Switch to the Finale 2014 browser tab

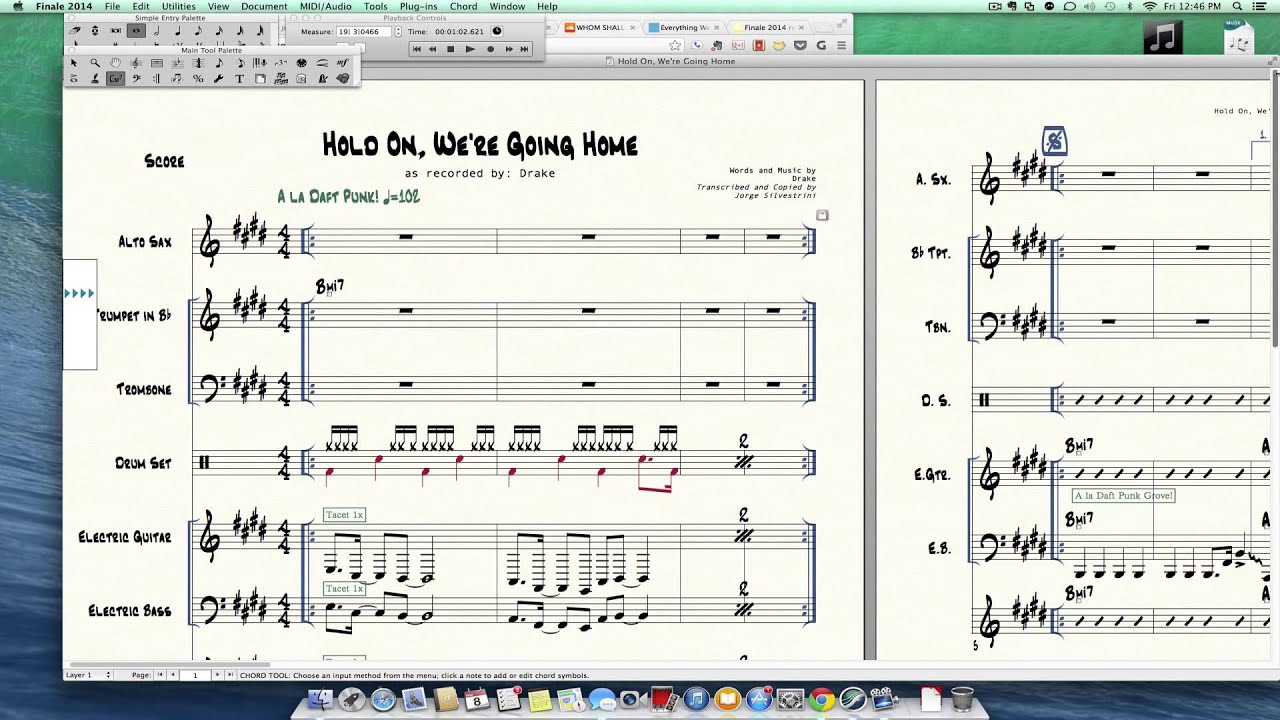770,27
